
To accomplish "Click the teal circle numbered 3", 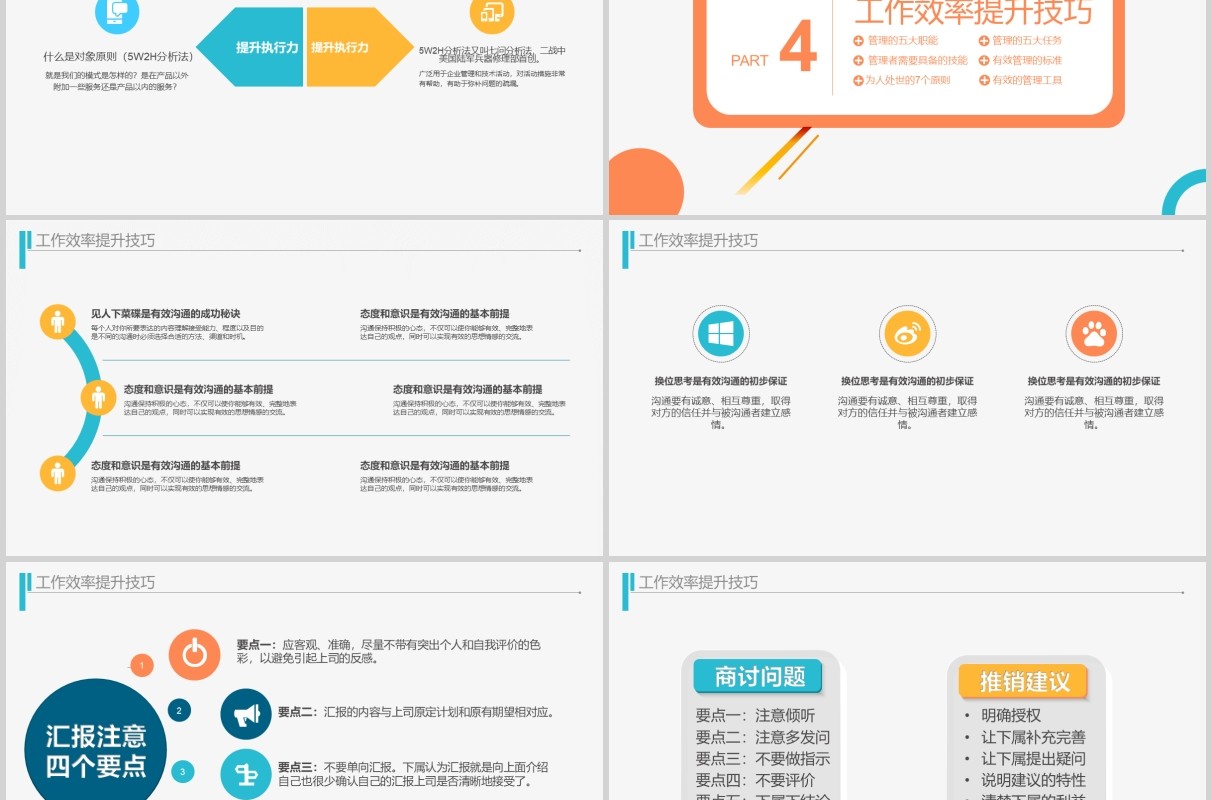I will point(182,772).
